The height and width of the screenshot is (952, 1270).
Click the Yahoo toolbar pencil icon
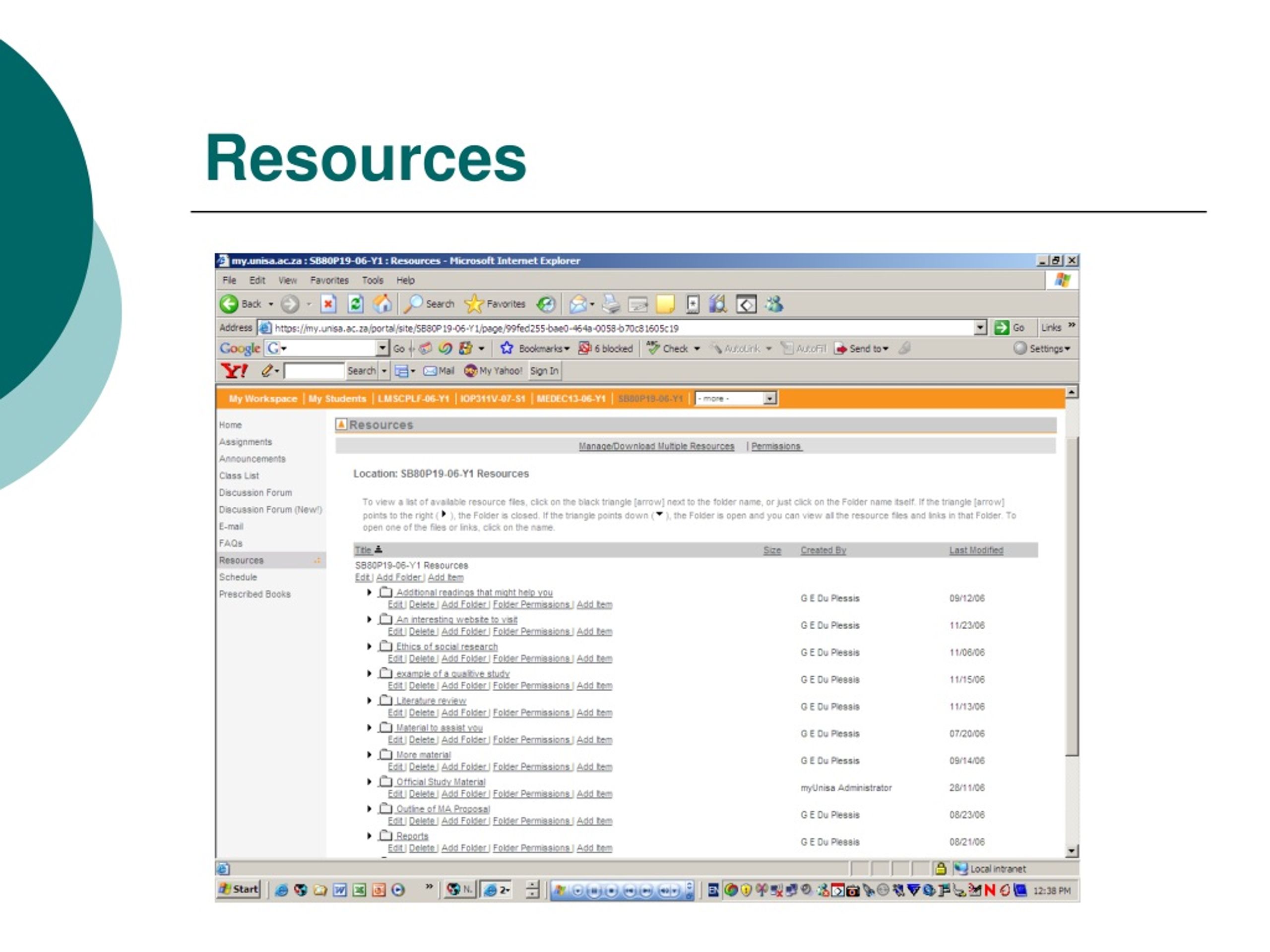(x=266, y=371)
